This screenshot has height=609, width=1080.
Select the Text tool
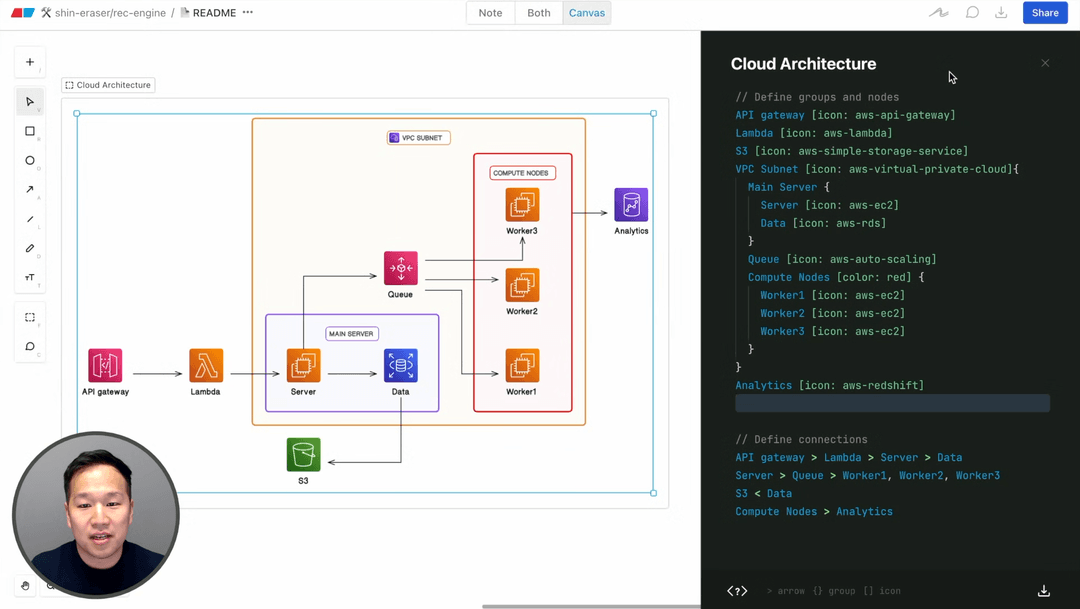click(x=30, y=277)
